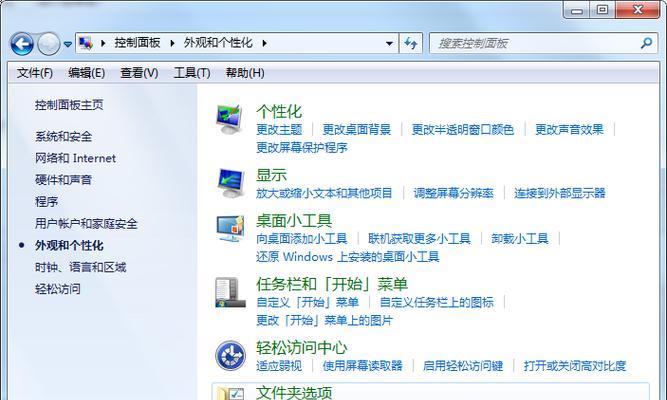This screenshot has height=400, width=667.
Task: Open the 帮助(H) menu
Action: pyautogui.click(x=245, y=73)
